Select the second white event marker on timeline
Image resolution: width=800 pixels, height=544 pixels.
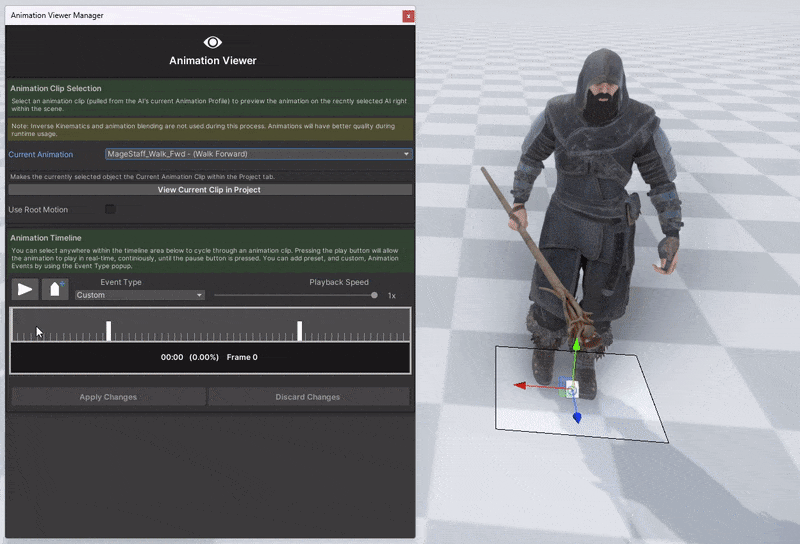299,331
